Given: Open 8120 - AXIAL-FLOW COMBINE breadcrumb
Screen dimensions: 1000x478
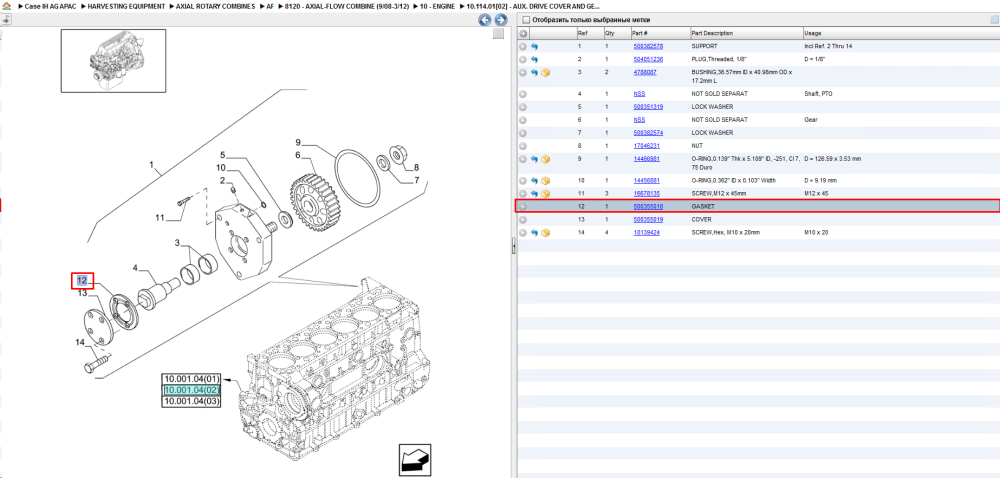Looking at the screenshot, I should [346, 6].
